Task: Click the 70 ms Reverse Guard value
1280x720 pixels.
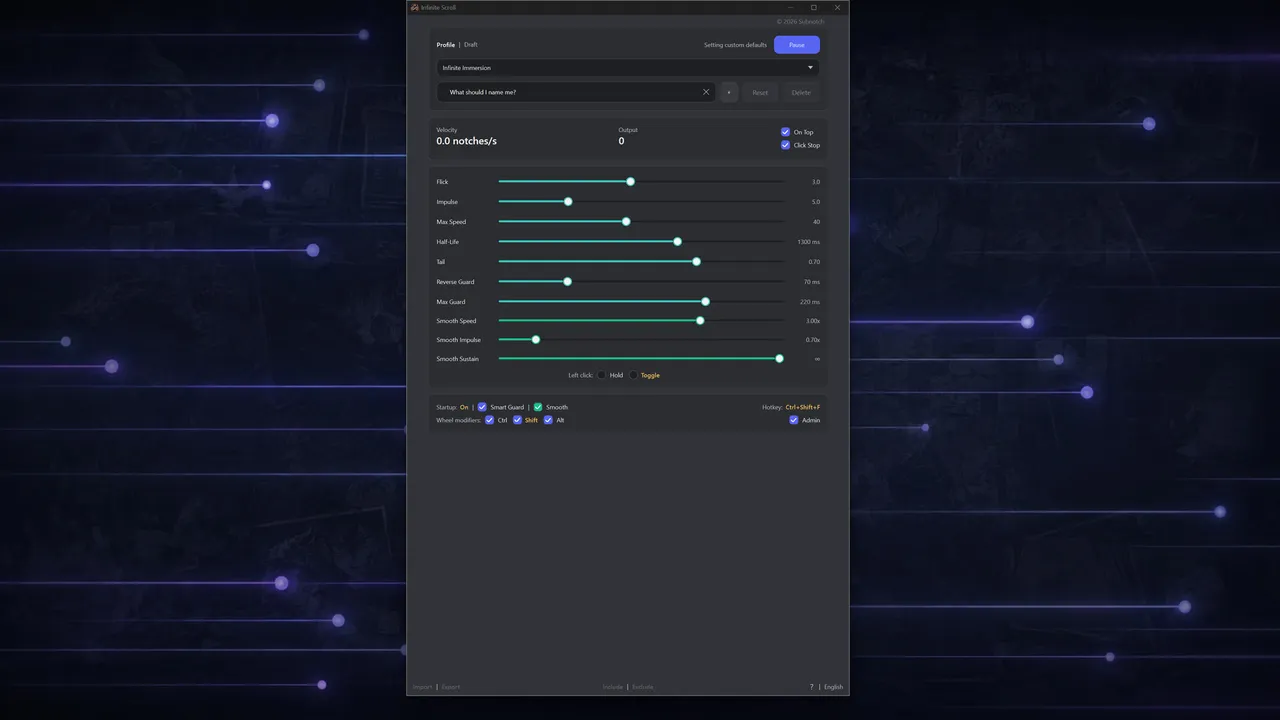Action: [x=812, y=282]
